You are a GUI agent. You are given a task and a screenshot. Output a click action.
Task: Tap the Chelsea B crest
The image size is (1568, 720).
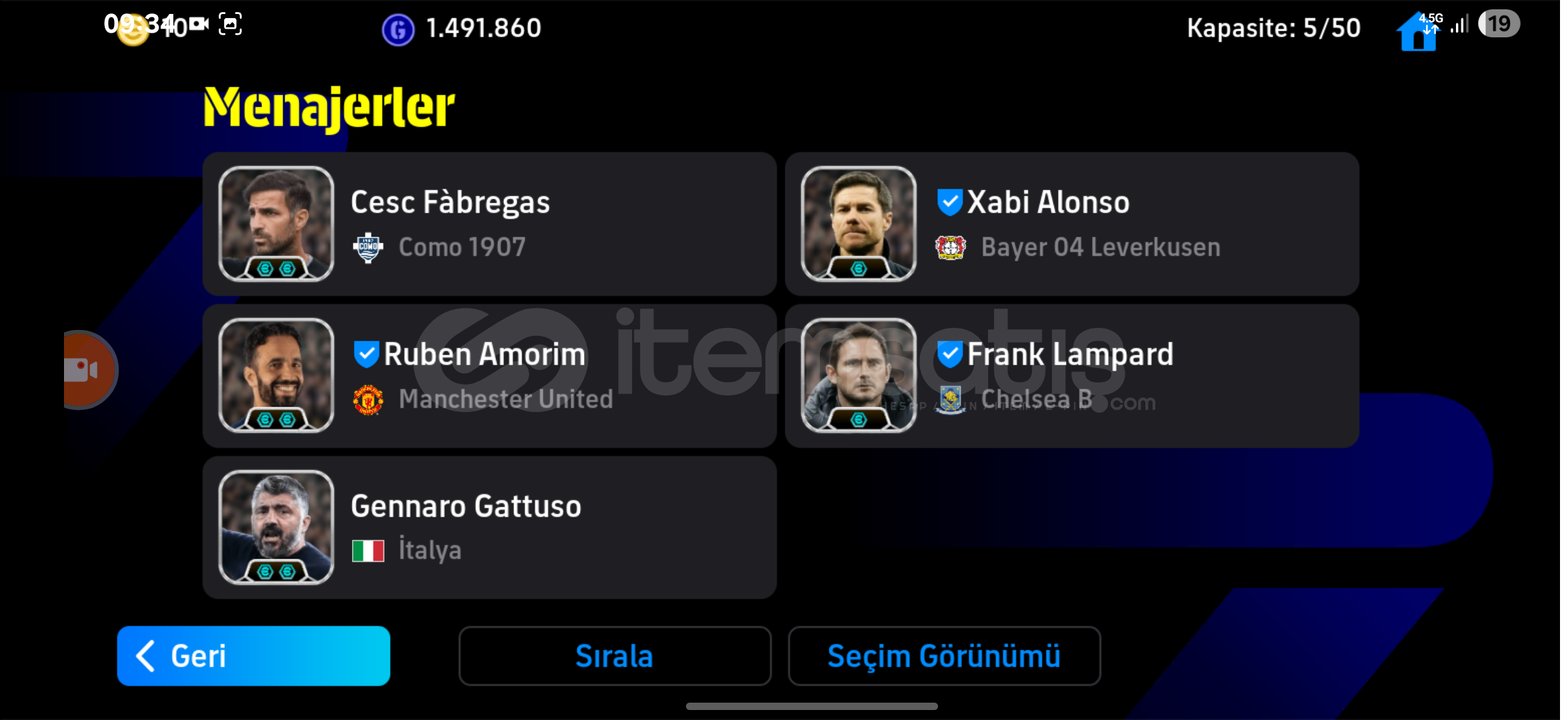(x=951, y=400)
